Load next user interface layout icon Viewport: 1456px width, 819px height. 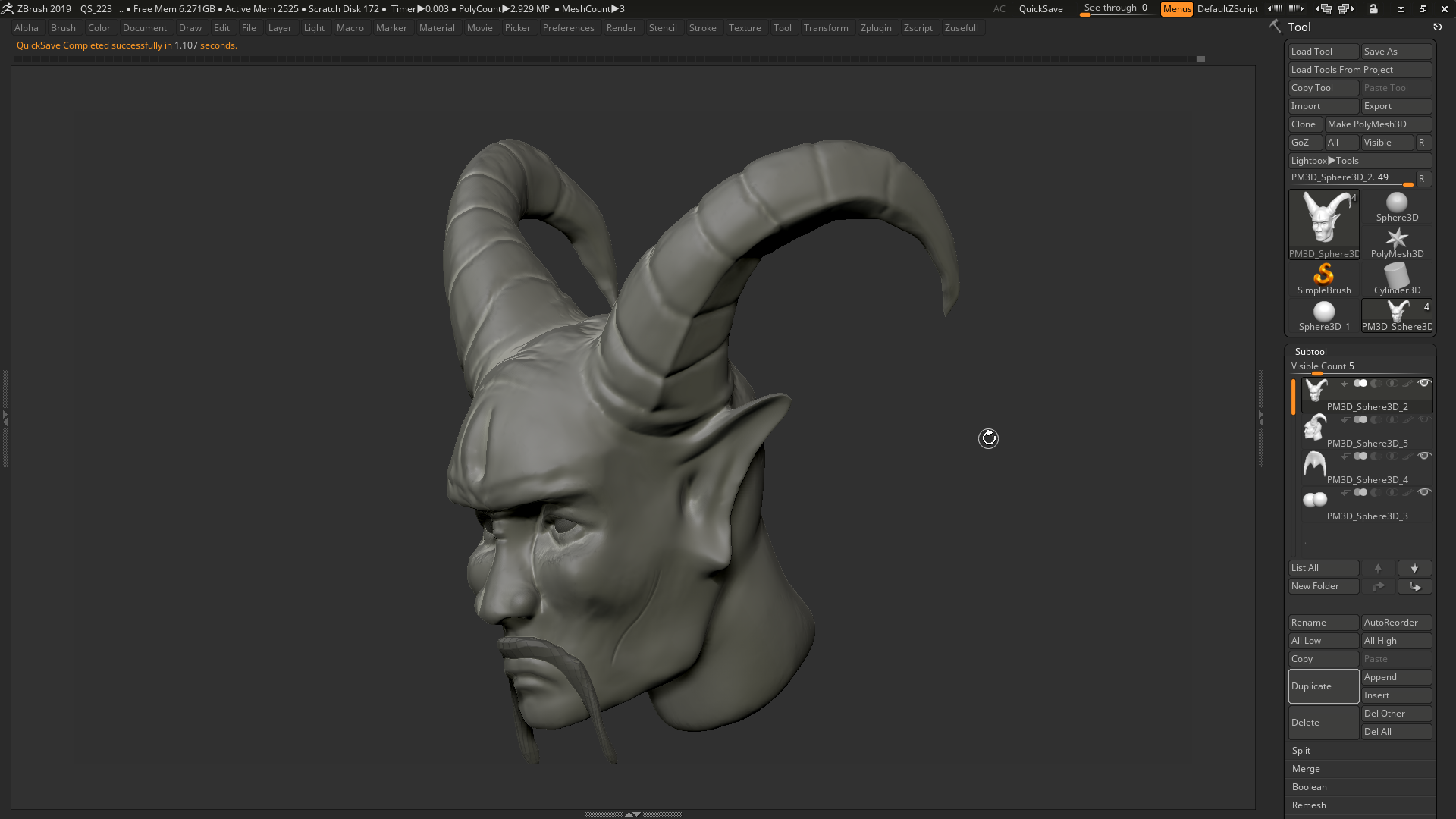1347,8
